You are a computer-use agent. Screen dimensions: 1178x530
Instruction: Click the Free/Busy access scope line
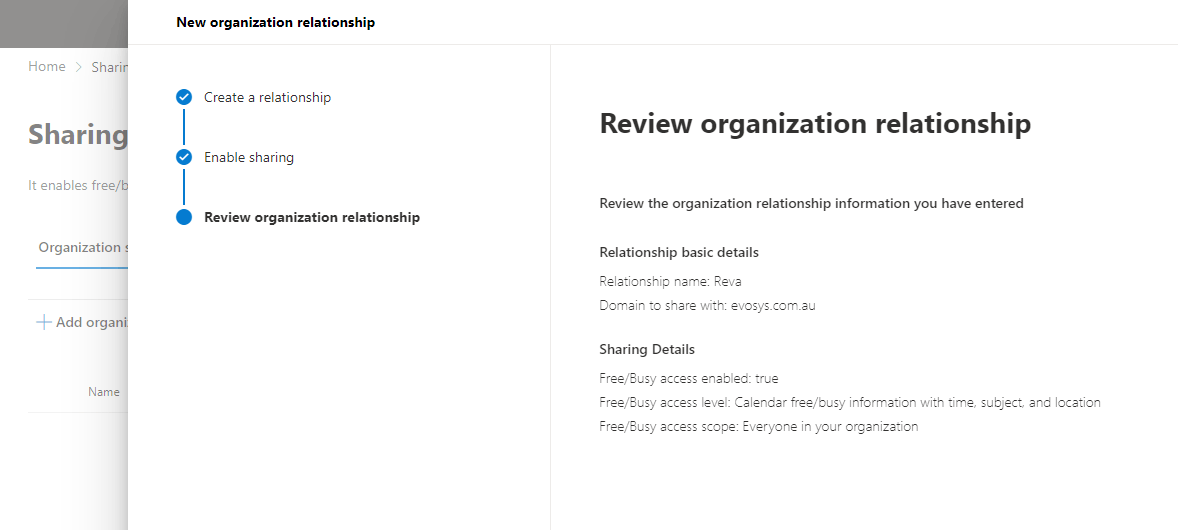click(x=759, y=426)
